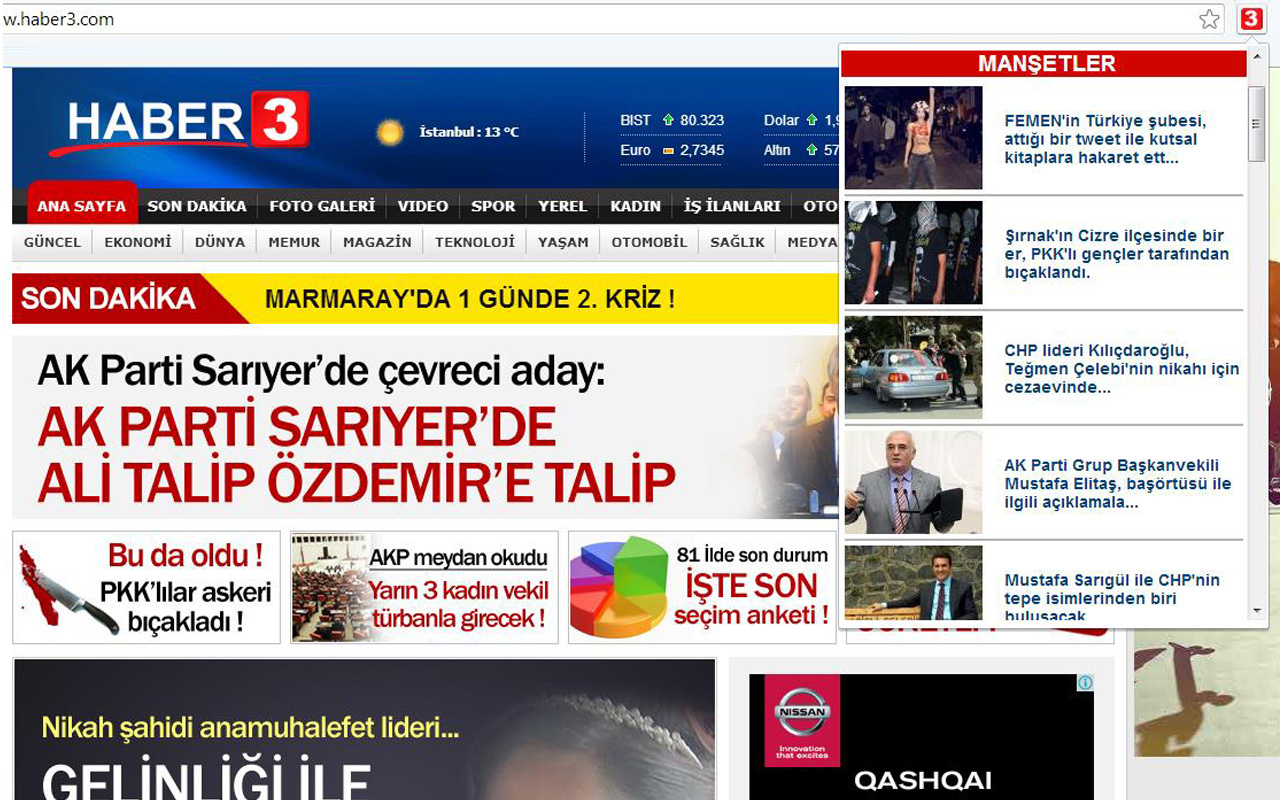
Task: Go to the DÜNYA category
Action: click(x=220, y=242)
